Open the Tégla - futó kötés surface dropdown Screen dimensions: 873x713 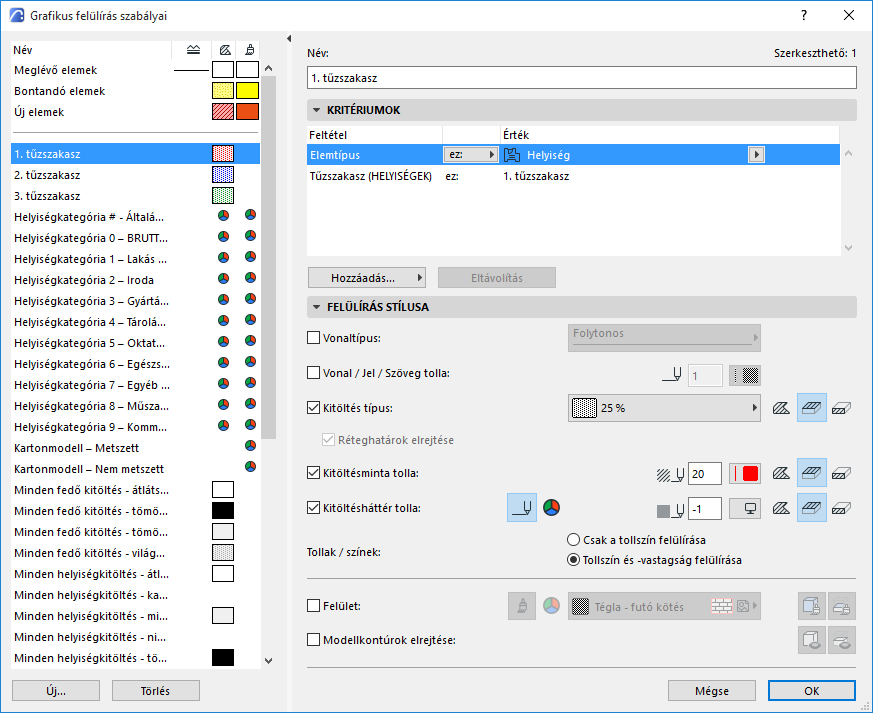(664, 606)
